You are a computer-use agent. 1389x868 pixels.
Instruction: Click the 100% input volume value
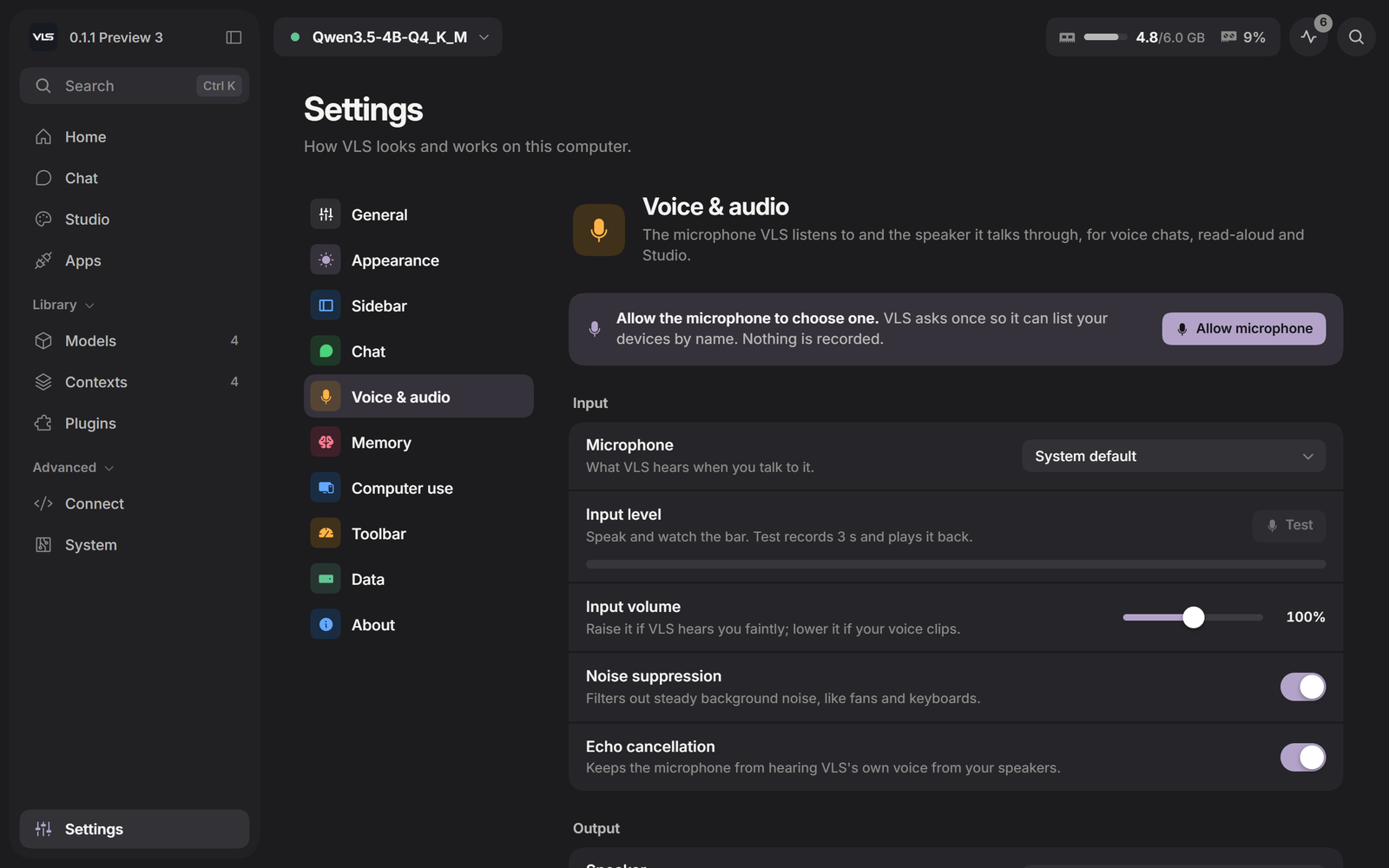click(1305, 617)
